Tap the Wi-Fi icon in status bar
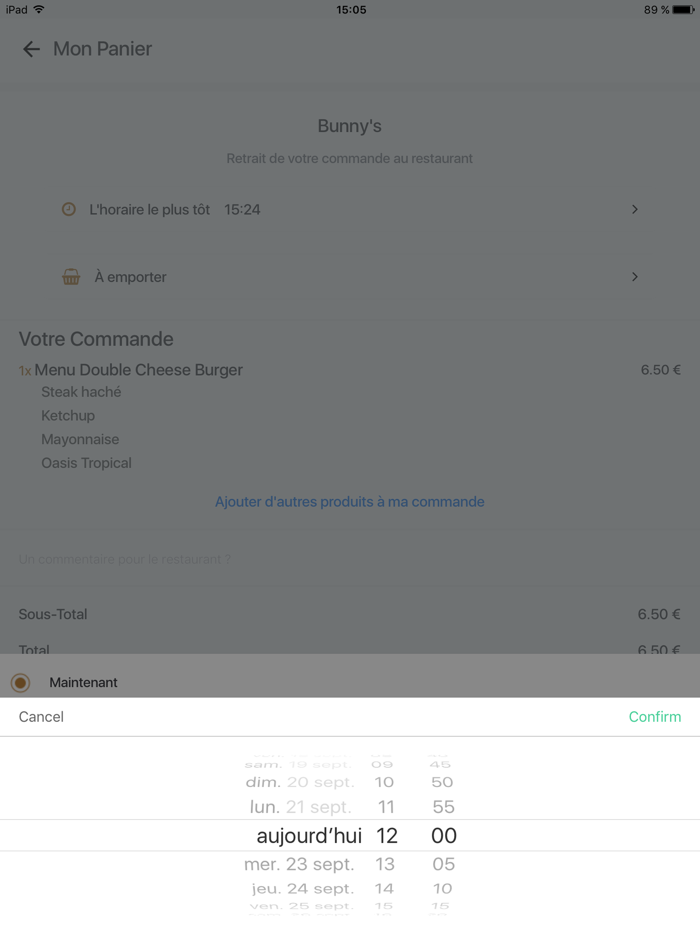This screenshot has width=700, height=934. 39,10
